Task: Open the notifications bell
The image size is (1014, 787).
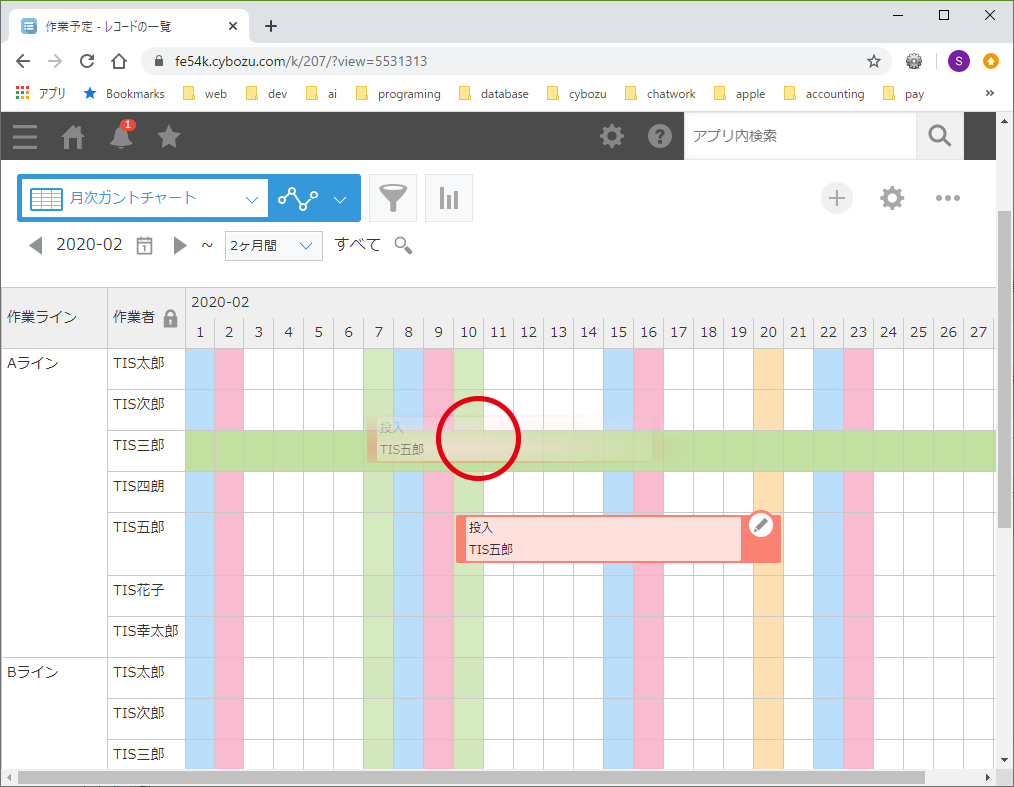Action: pos(121,137)
